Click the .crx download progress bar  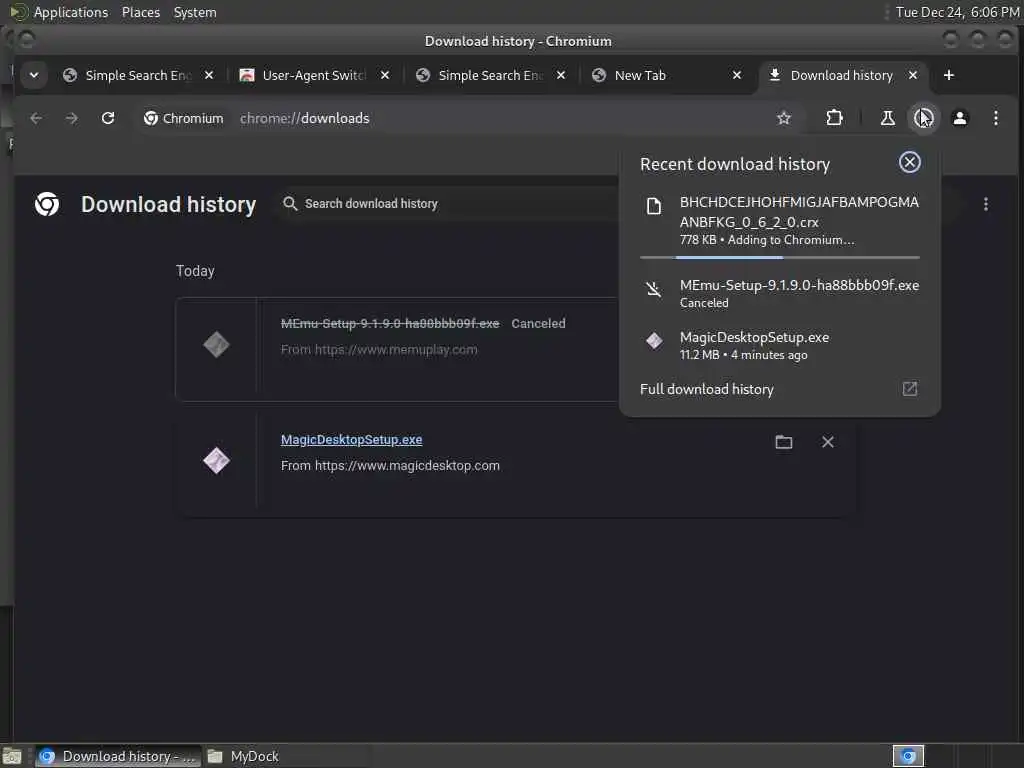click(x=780, y=257)
